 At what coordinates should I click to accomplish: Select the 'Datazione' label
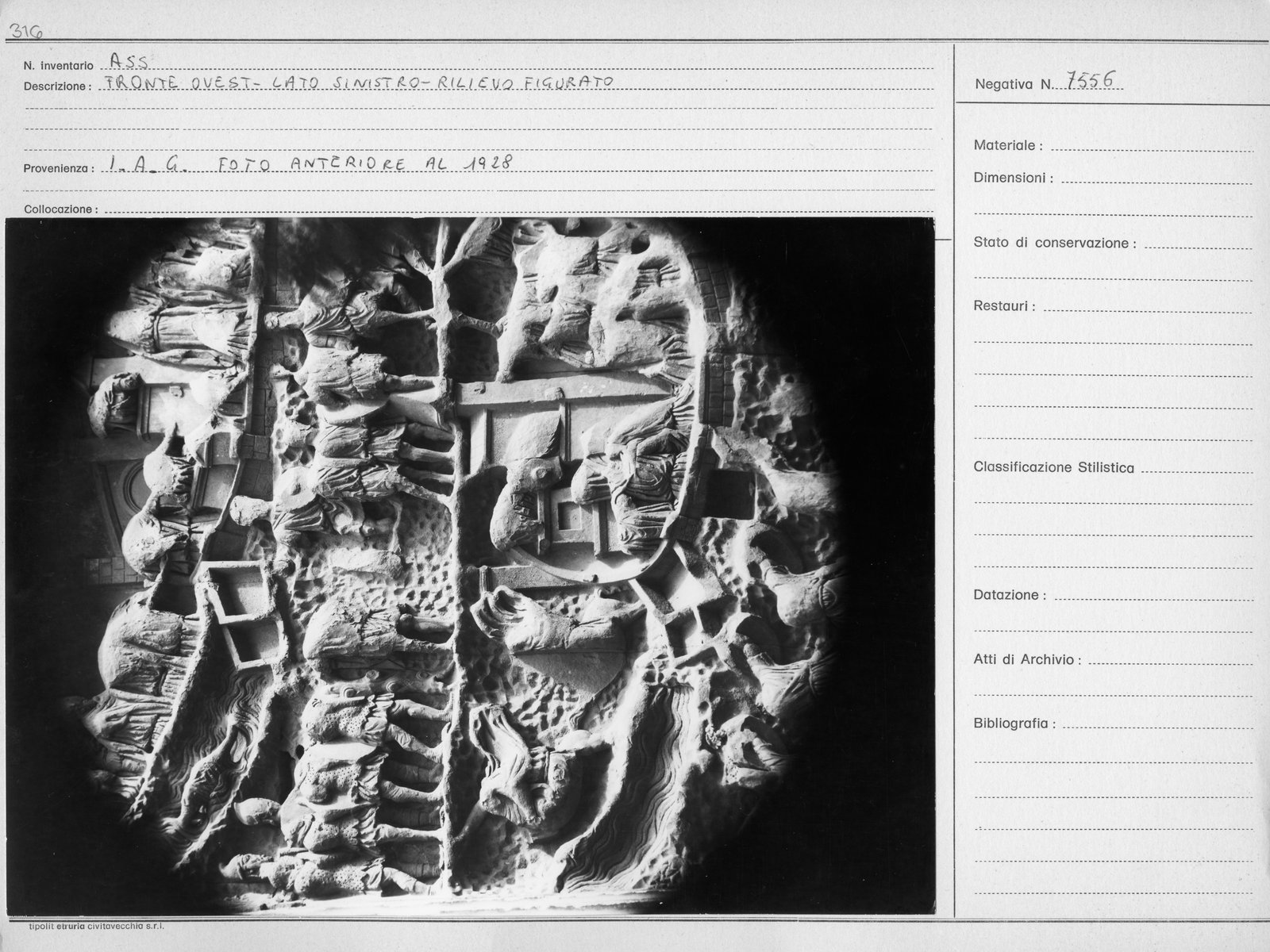1009,595
